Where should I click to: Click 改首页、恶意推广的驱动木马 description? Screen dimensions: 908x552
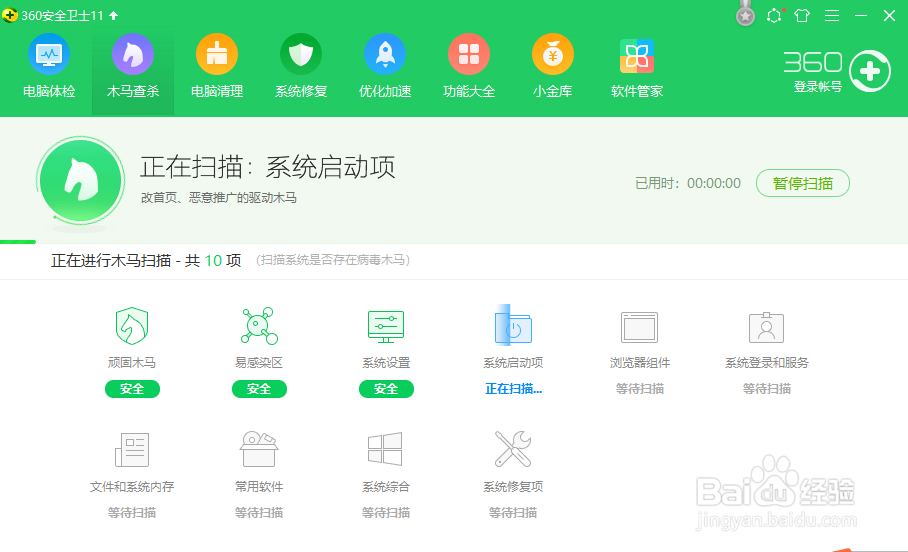[x=219, y=198]
